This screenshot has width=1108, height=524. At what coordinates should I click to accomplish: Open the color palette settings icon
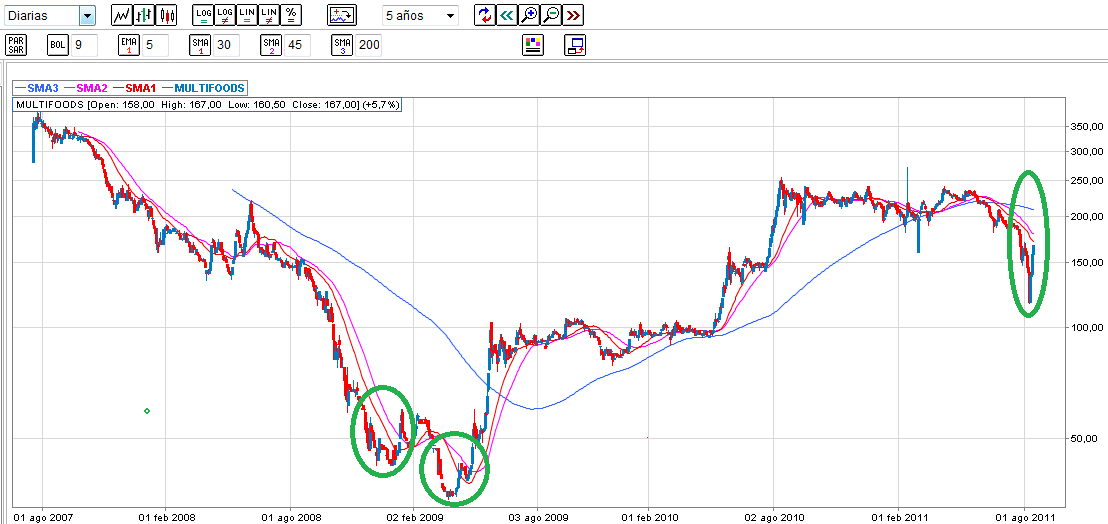533,45
